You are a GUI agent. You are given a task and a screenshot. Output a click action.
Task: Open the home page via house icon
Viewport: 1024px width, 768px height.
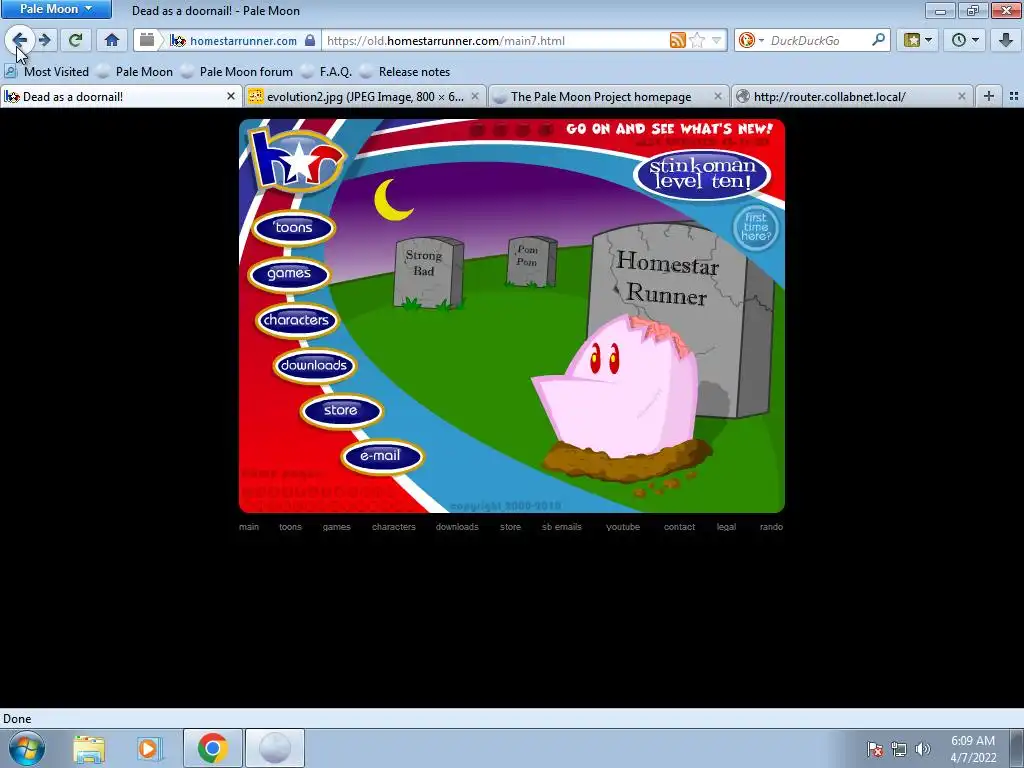[112, 40]
